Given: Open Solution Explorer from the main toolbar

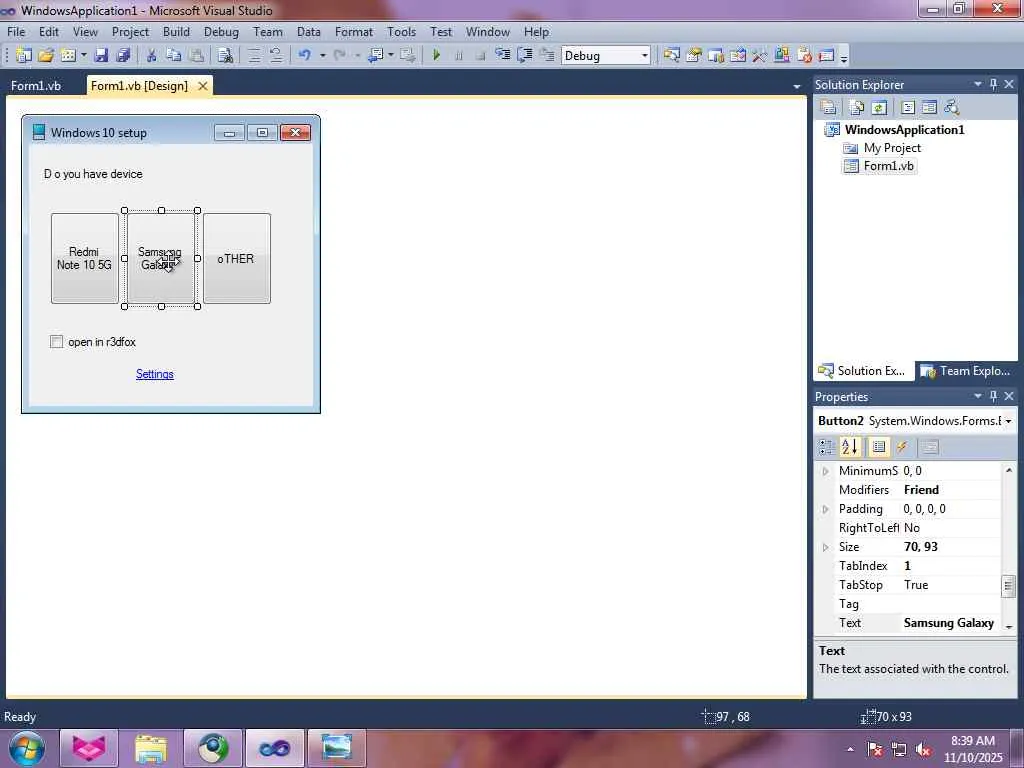Looking at the screenshot, I should [672, 56].
